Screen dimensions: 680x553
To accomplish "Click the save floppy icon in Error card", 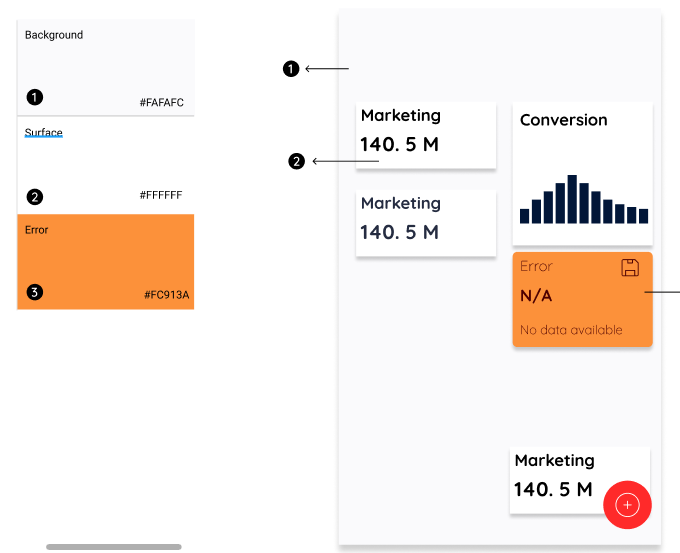I will [630, 268].
